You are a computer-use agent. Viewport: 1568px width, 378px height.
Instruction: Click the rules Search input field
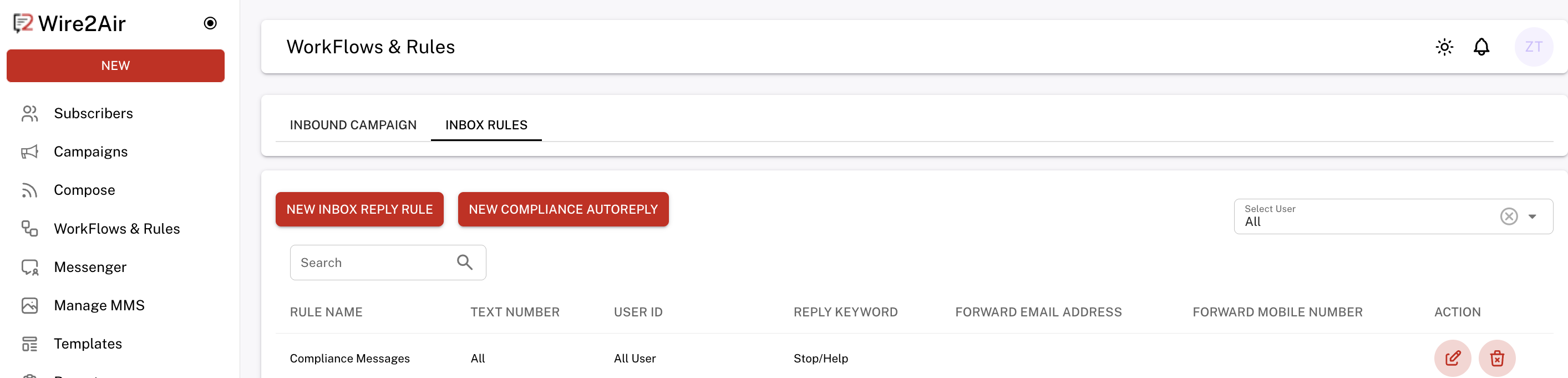[x=374, y=263]
